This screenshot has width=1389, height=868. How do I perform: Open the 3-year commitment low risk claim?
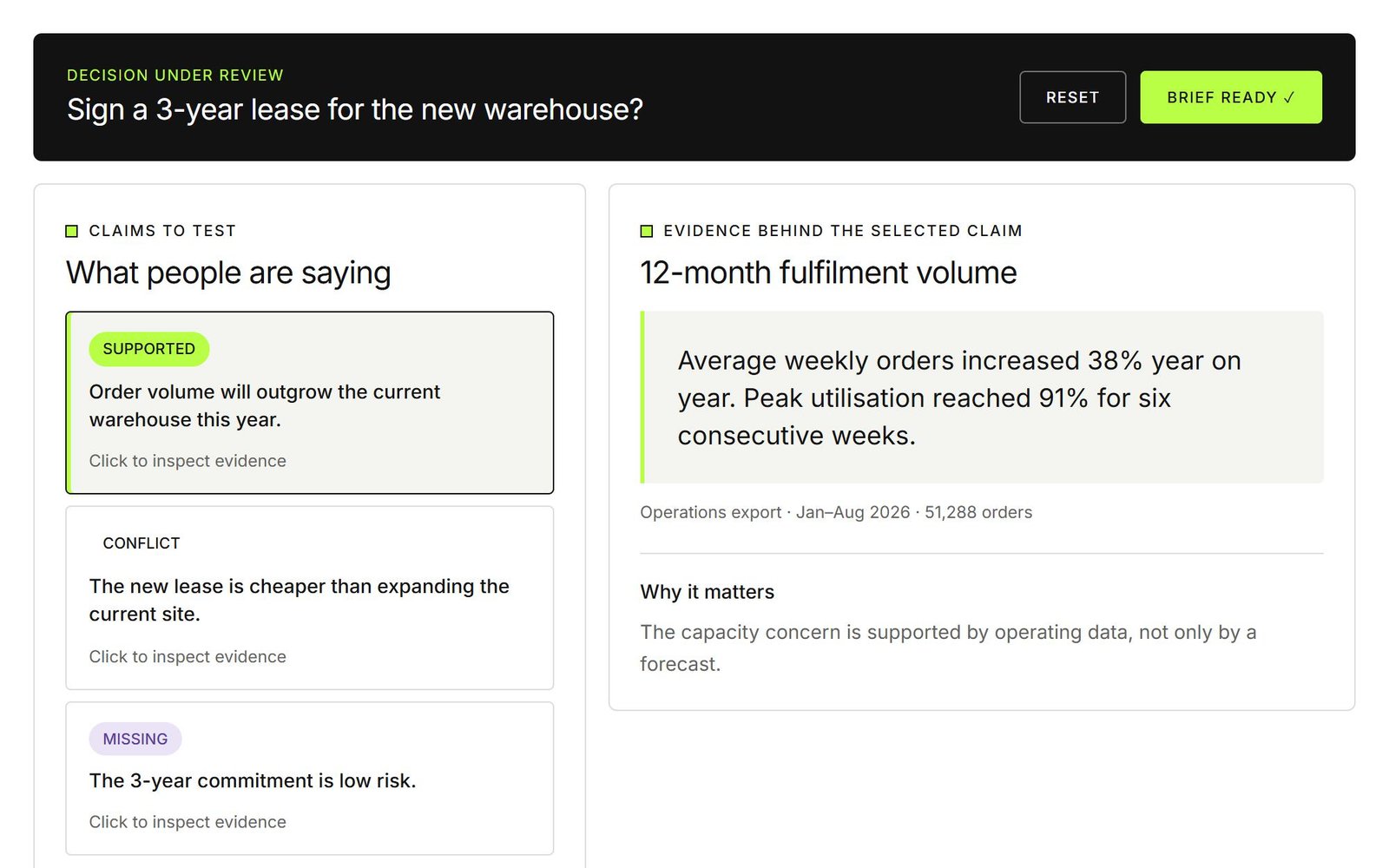point(310,779)
